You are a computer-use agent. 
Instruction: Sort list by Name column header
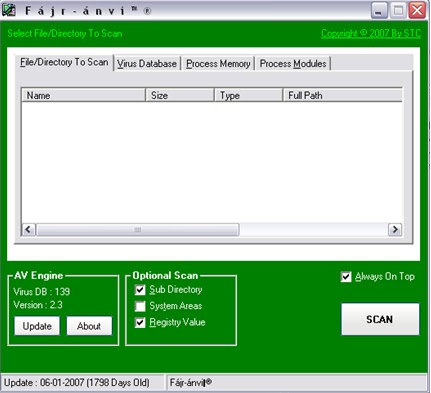point(84,95)
